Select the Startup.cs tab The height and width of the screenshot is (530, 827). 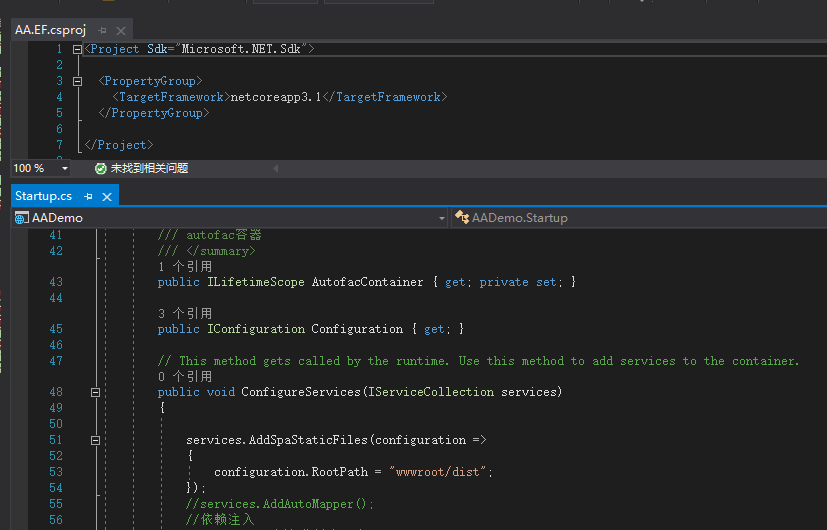coord(43,196)
